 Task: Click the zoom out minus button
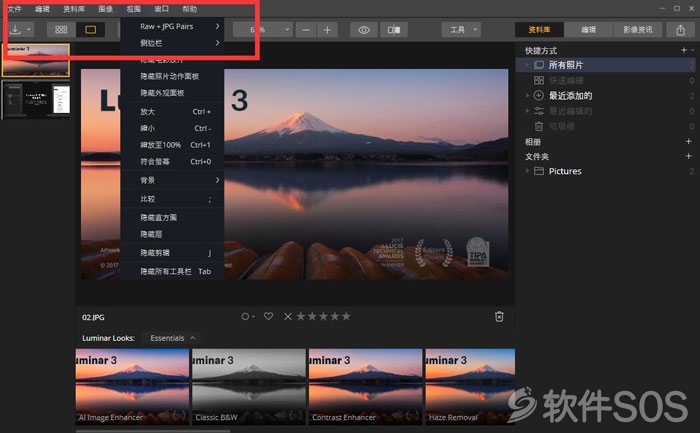point(306,30)
